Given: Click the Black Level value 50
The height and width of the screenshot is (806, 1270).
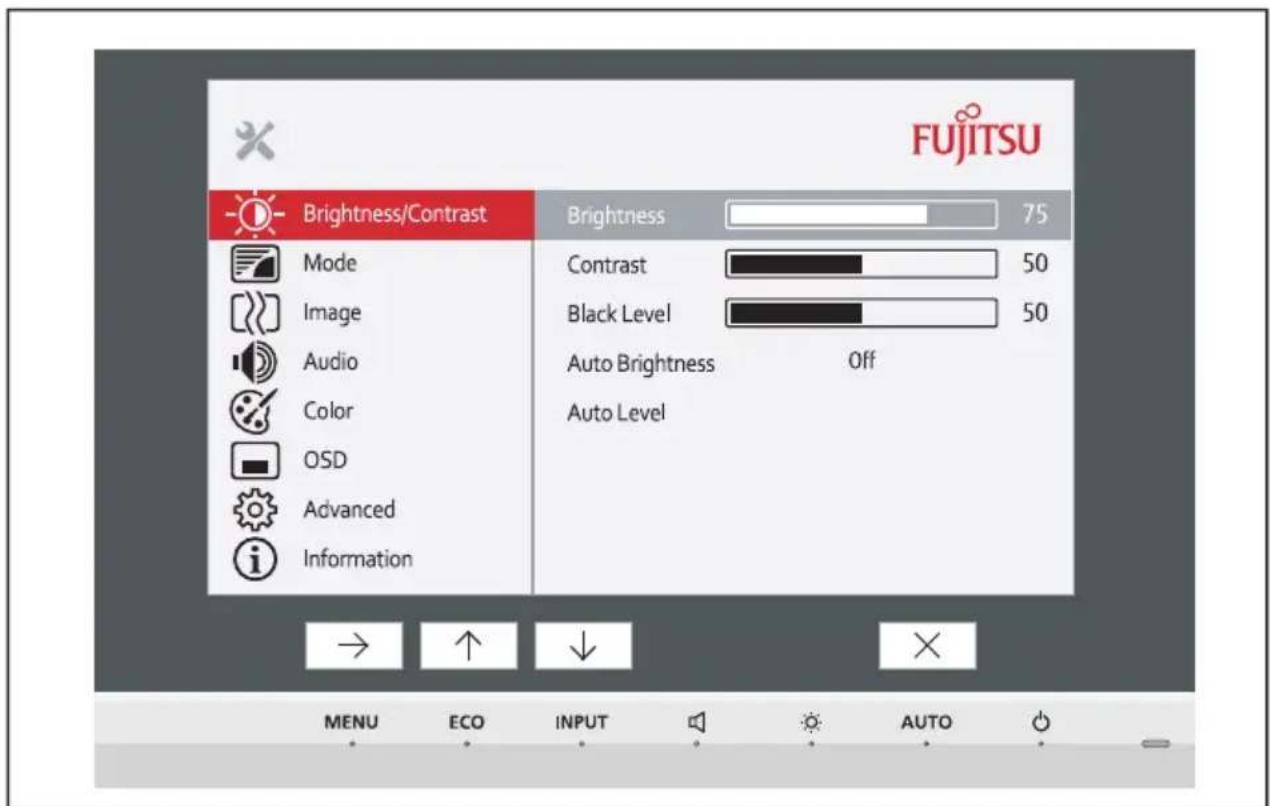Looking at the screenshot, I should tap(1034, 314).
